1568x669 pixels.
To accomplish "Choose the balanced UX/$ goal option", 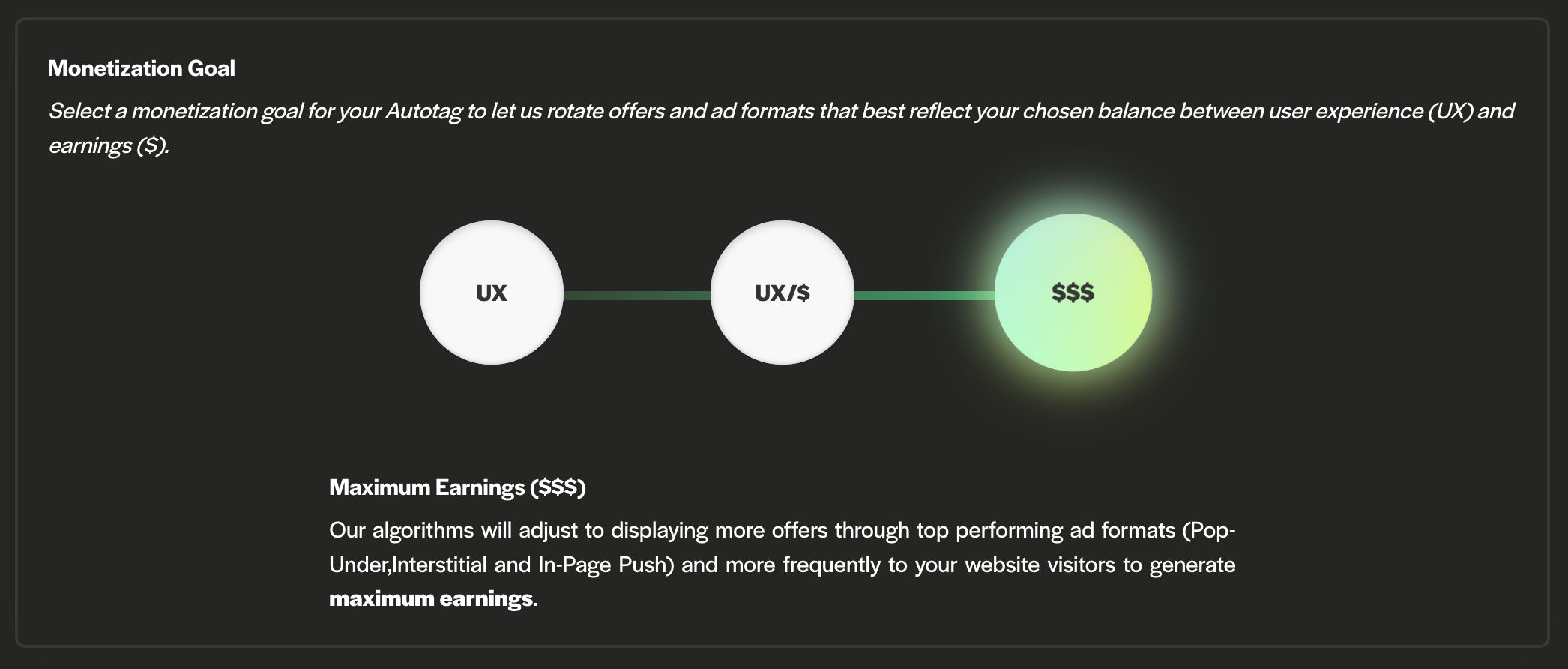I will [x=782, y=292].
